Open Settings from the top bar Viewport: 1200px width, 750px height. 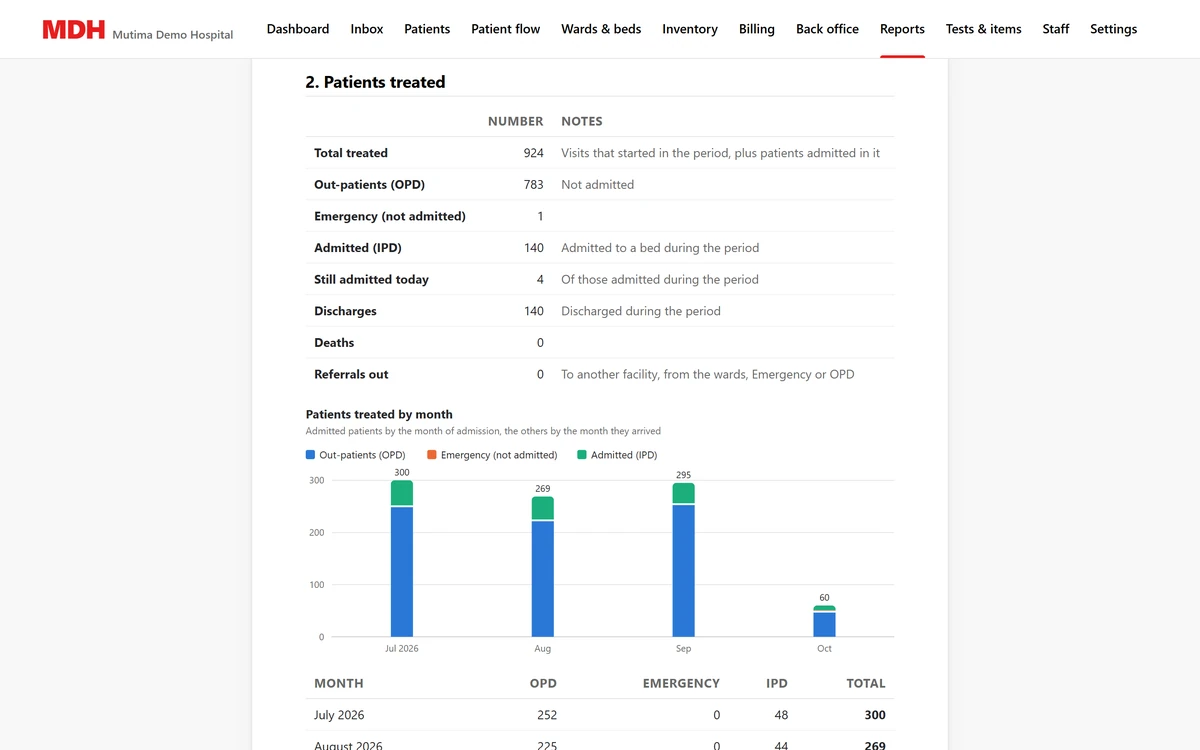(x=1113, y=29)
